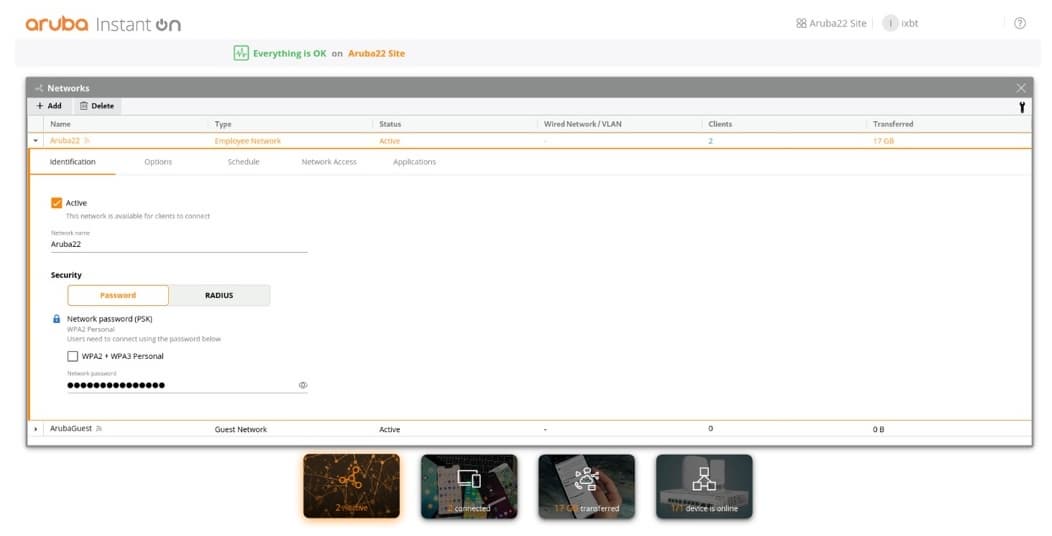This screenshot has width=1052, height=536.
Task: Switch to the Identification tab
Action: point(72,162)
